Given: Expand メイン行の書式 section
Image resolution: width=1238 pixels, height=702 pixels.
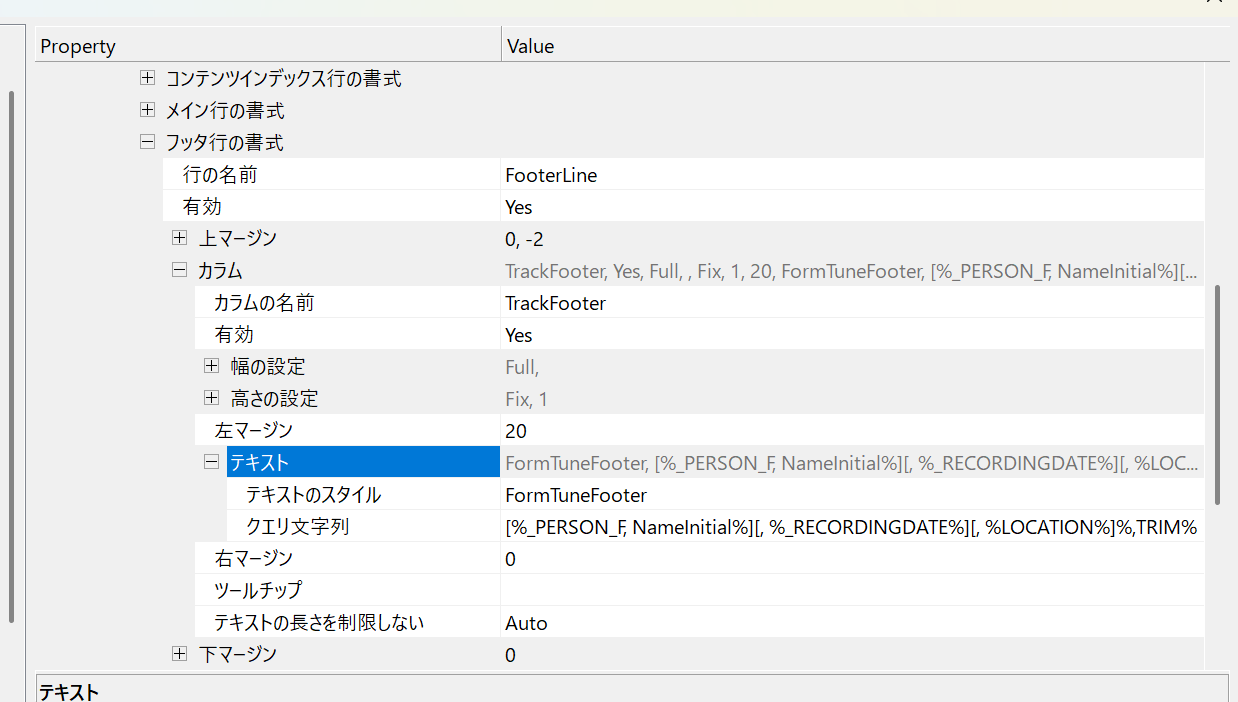Looking at the screenshot, I should click(147, 110).
